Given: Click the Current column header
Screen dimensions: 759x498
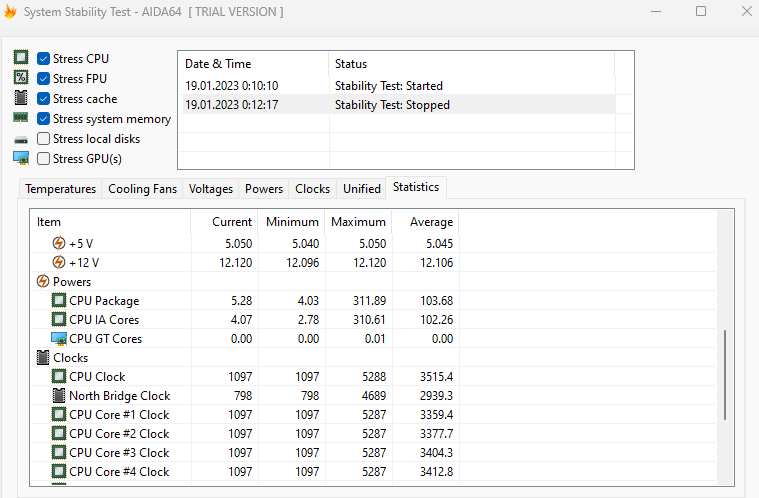Looking at the screenshot, I should 224,222.
